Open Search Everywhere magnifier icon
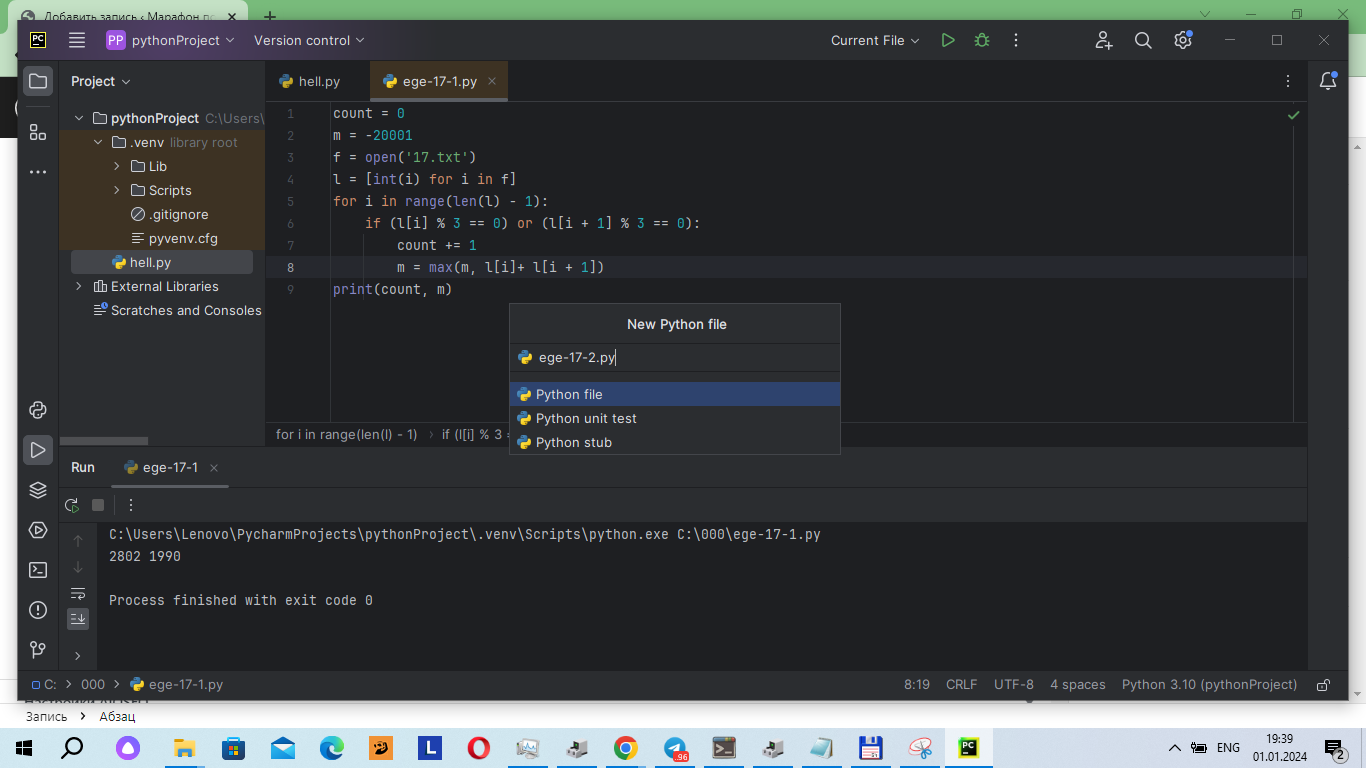 tap(1143, 41)
